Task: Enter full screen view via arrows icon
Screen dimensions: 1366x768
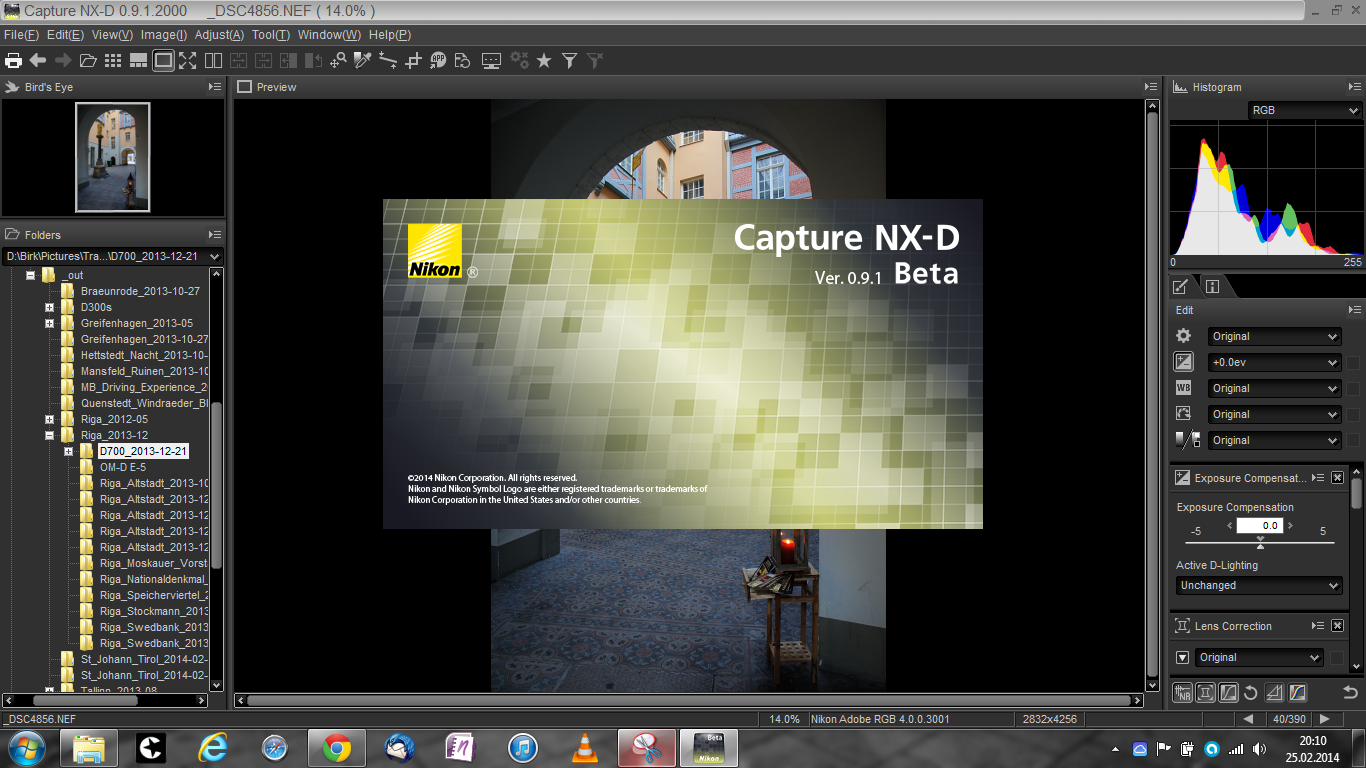Action: click(x=188, y=61)
